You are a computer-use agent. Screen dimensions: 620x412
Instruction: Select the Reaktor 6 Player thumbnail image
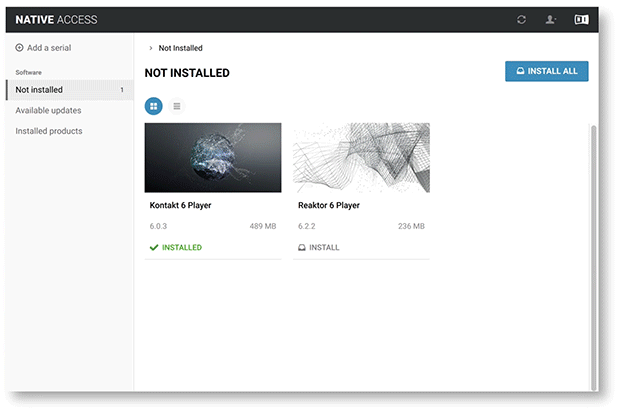click(361, 157)
